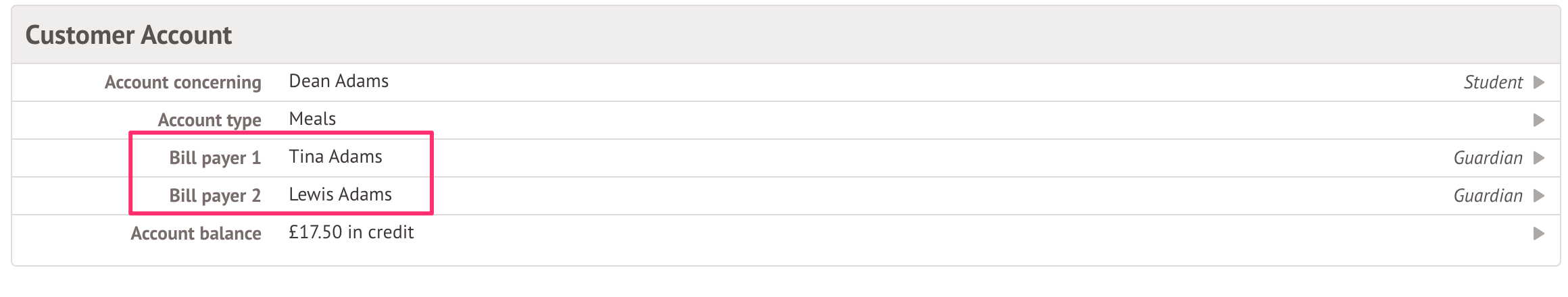Click the Account balance row arrow

coord(1539,234)
